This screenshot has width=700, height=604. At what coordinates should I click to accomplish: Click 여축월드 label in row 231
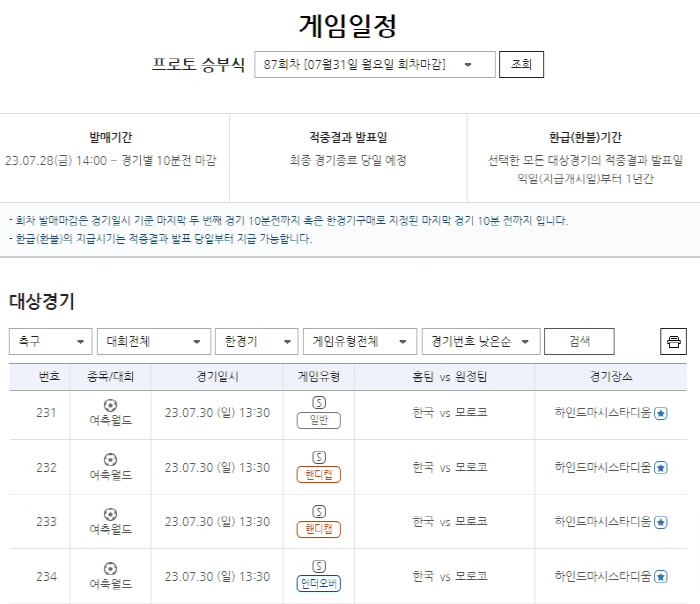(111, 421)
